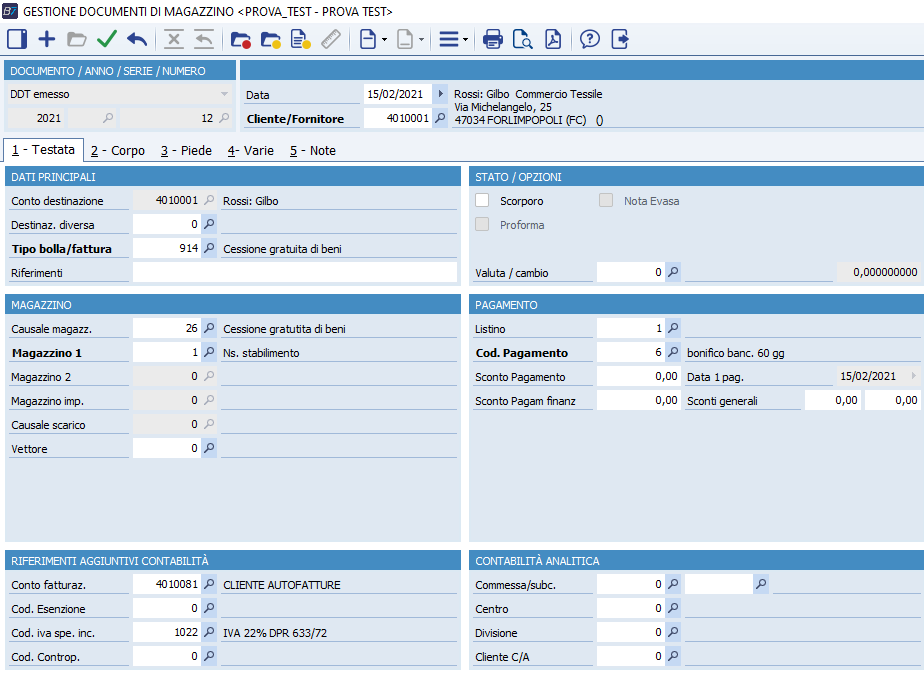The width and height of the screenshot is (924, 674).
Task: Select the 5 - Note tab
Action: pyautogui.click(x=312, y=150)
